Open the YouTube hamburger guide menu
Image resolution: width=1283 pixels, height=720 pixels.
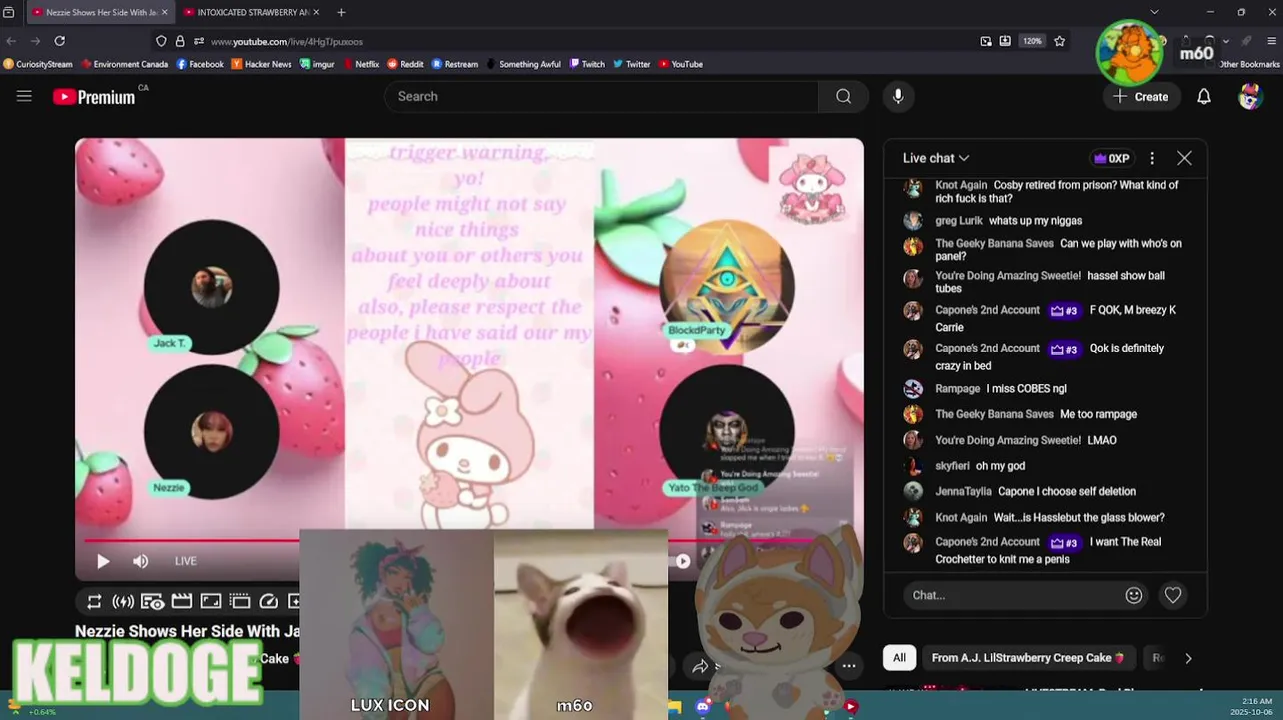coord(24,96)
